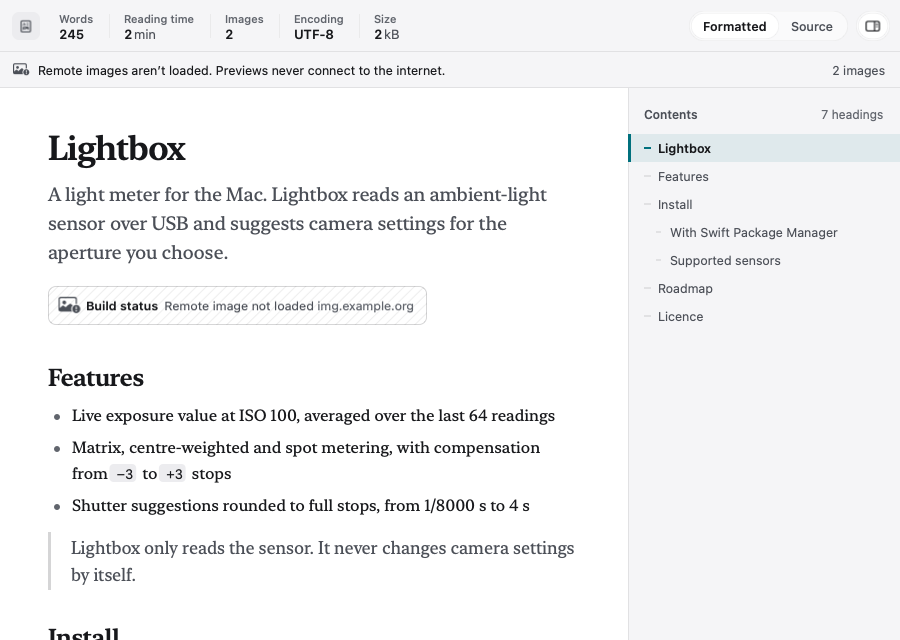Click the 'Shutter suggestions' bullet item
Image resolution: width=900 pixels, height=640 pixels.
click(x=300, y=506)
